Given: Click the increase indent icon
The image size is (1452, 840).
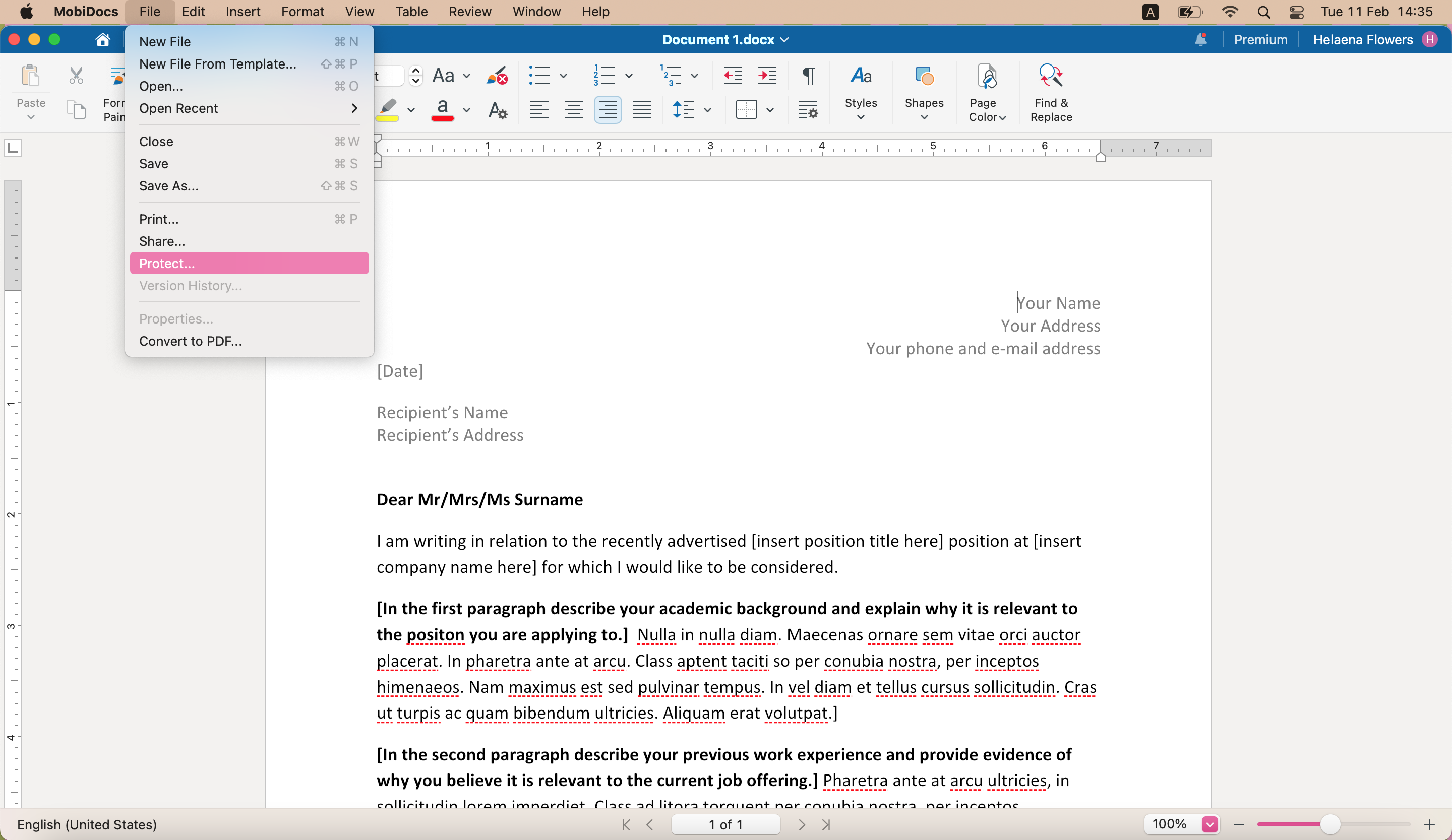Looking at the screenshot, I should click(767, 76).
